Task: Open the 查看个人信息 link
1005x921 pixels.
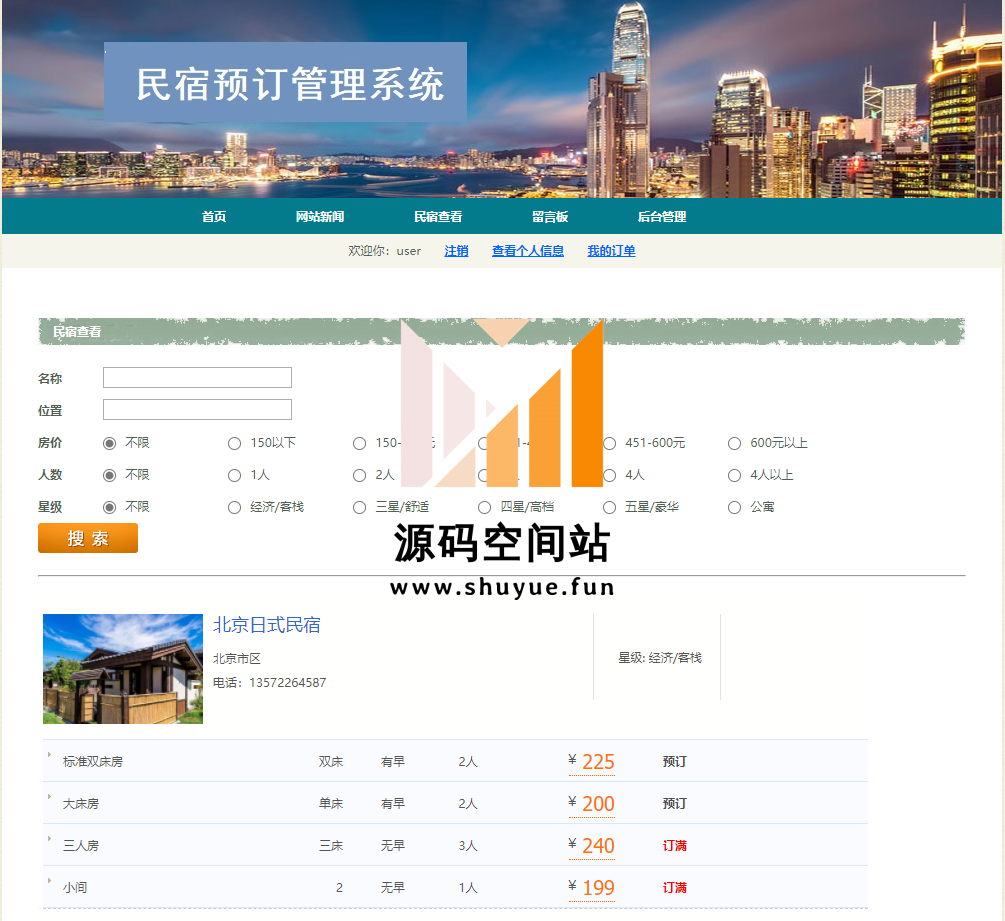Action: (x=527, y=251)
